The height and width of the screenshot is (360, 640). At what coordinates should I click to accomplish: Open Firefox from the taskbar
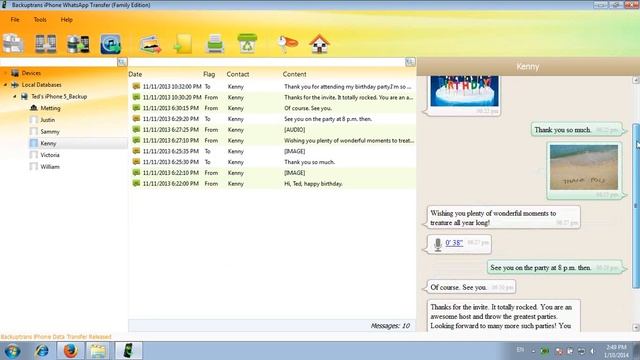point(70,351)
